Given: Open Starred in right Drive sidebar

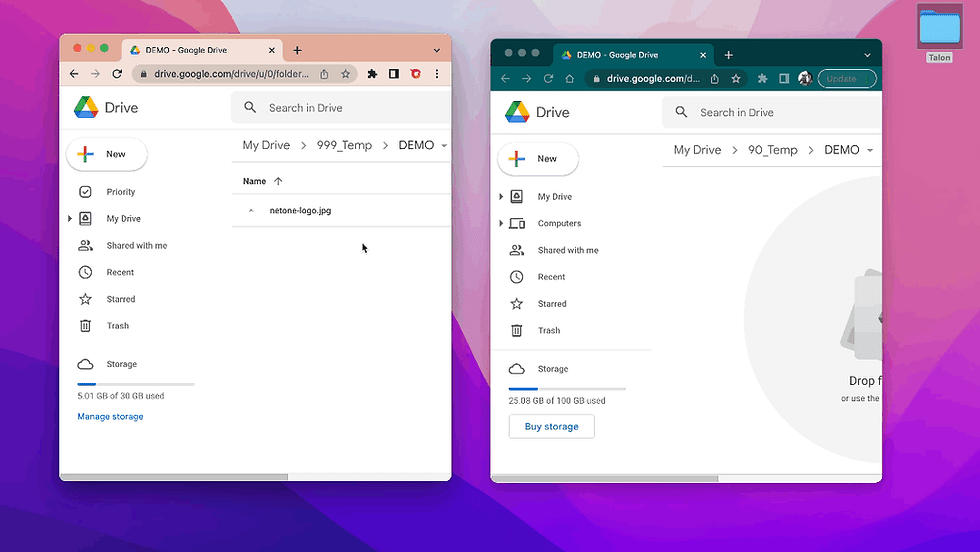Looking at the screenshot, I should 552,304.
